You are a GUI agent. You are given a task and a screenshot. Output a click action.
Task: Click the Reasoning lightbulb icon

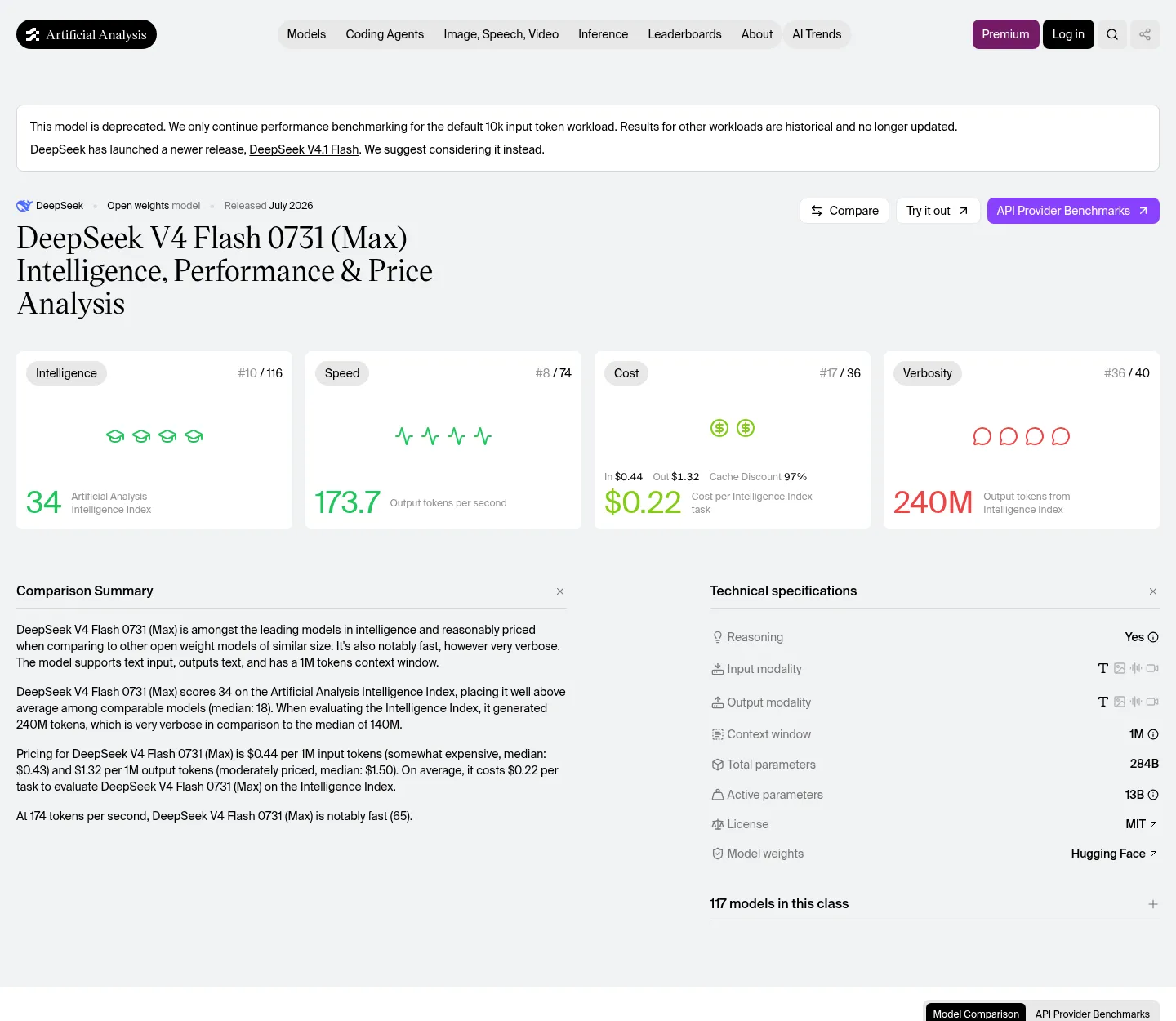pyautogui.click(x=718, y=637)
